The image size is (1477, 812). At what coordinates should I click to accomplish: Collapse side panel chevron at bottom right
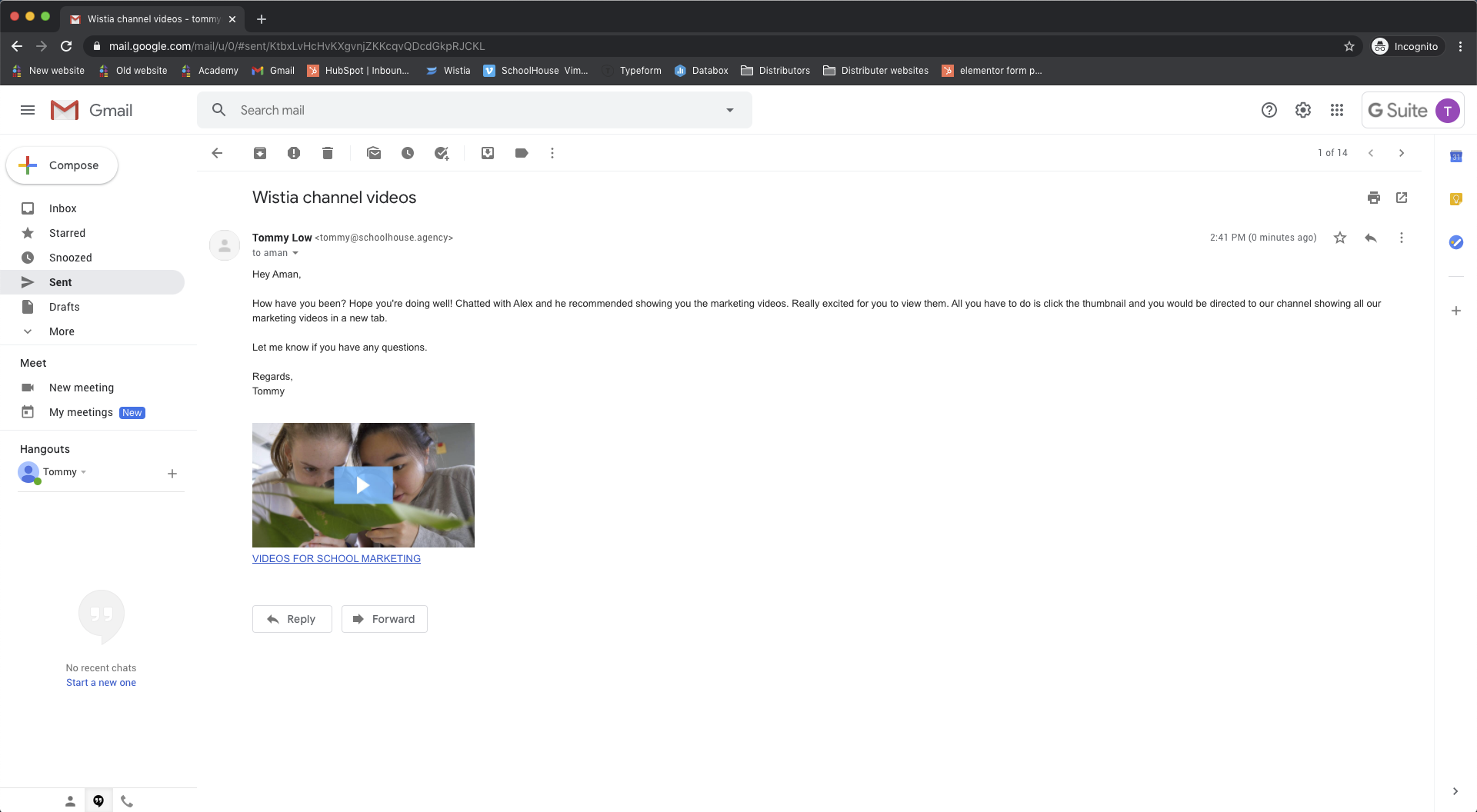(x=1455, y=791)
